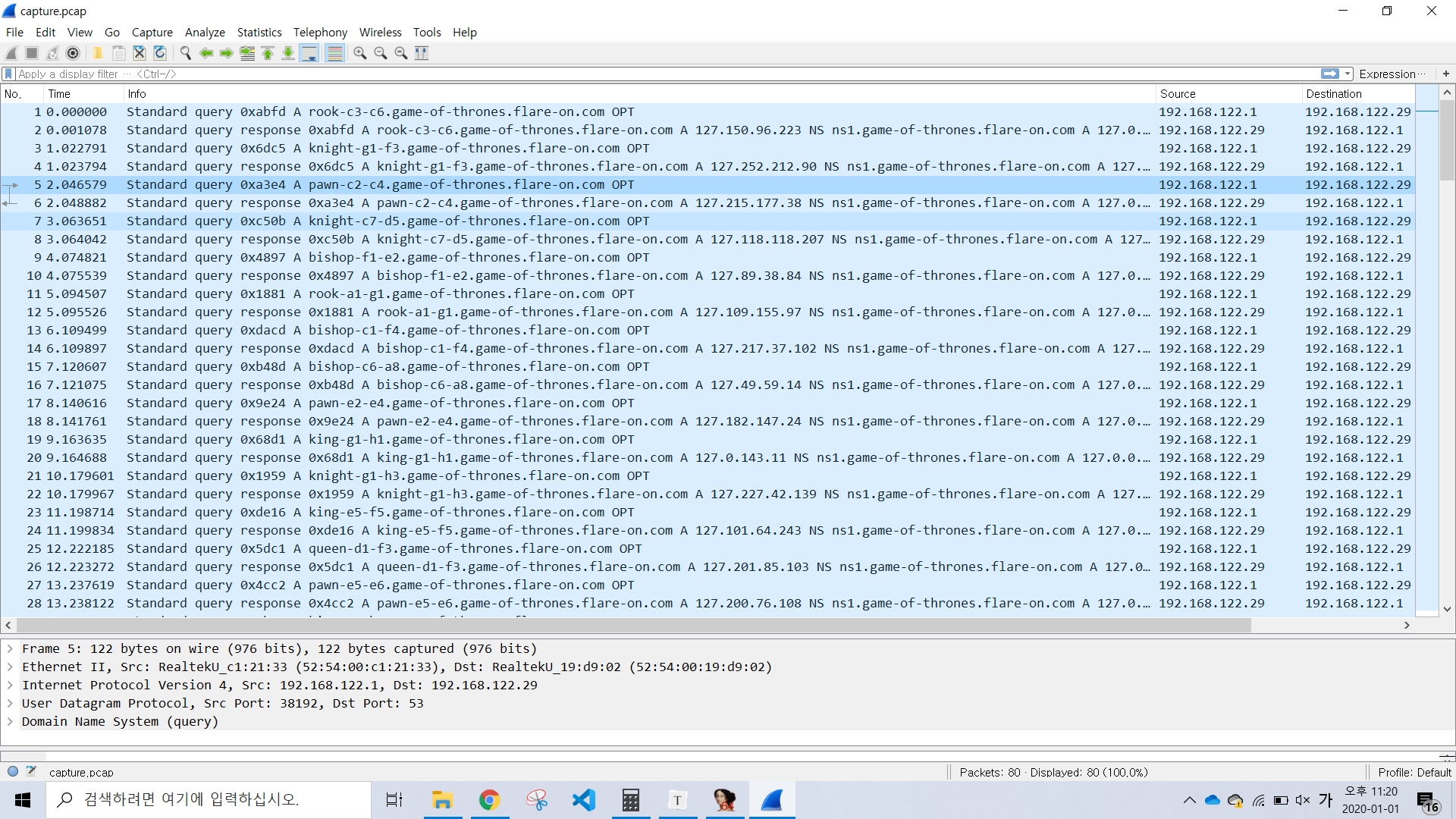Go to the first packet
1456x819 pixels.
pos(268,53)
